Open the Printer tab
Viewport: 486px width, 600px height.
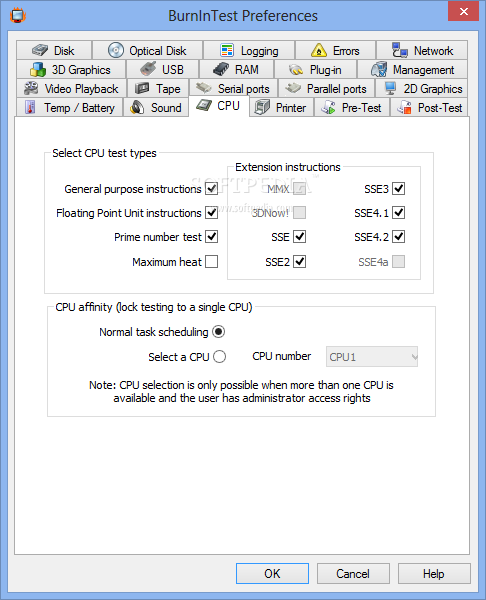(282, 107)
